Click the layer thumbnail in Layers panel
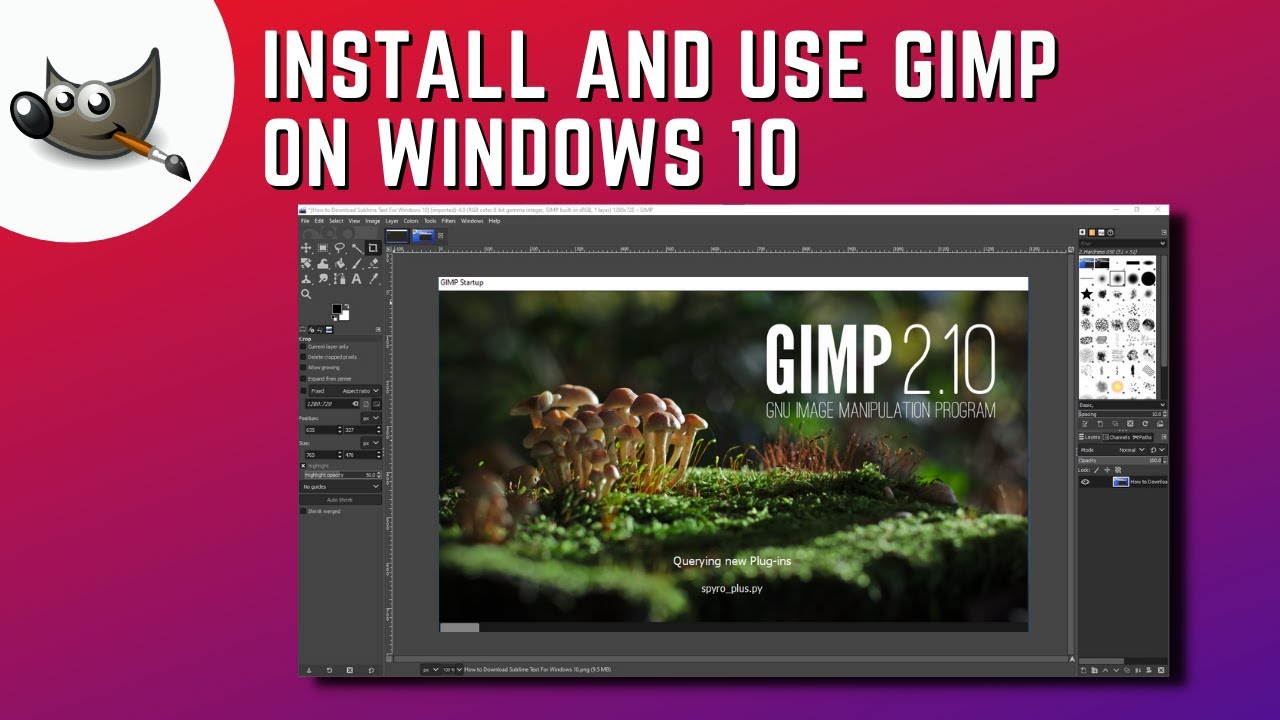Viewport: 1280px width, 720px height. [1121, 482]
